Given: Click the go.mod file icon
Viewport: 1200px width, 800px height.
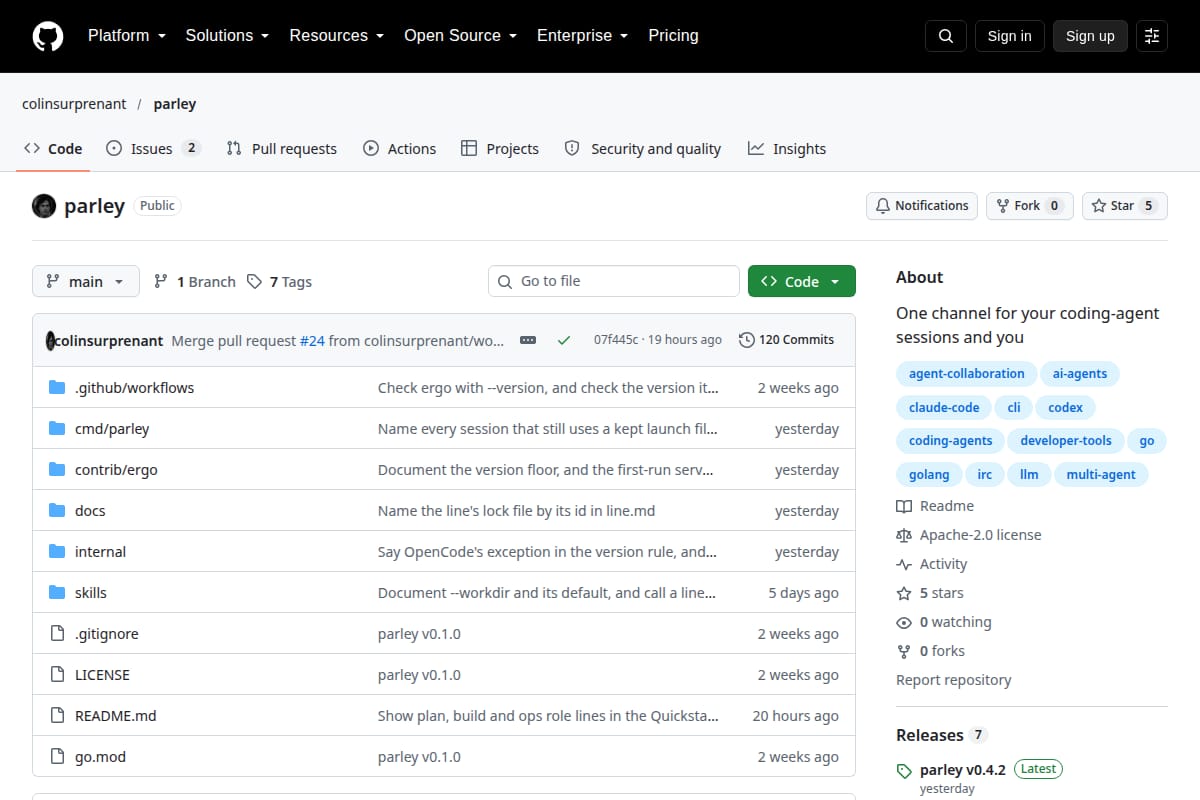Looking at the screenshot, I should 57,757.
